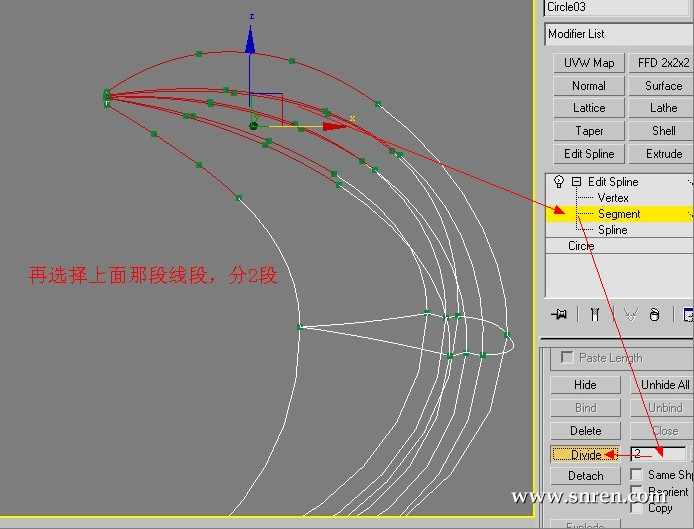
Task: Select the Segment sub-object level
Action: pyautogui.click(x=619, y=214)
